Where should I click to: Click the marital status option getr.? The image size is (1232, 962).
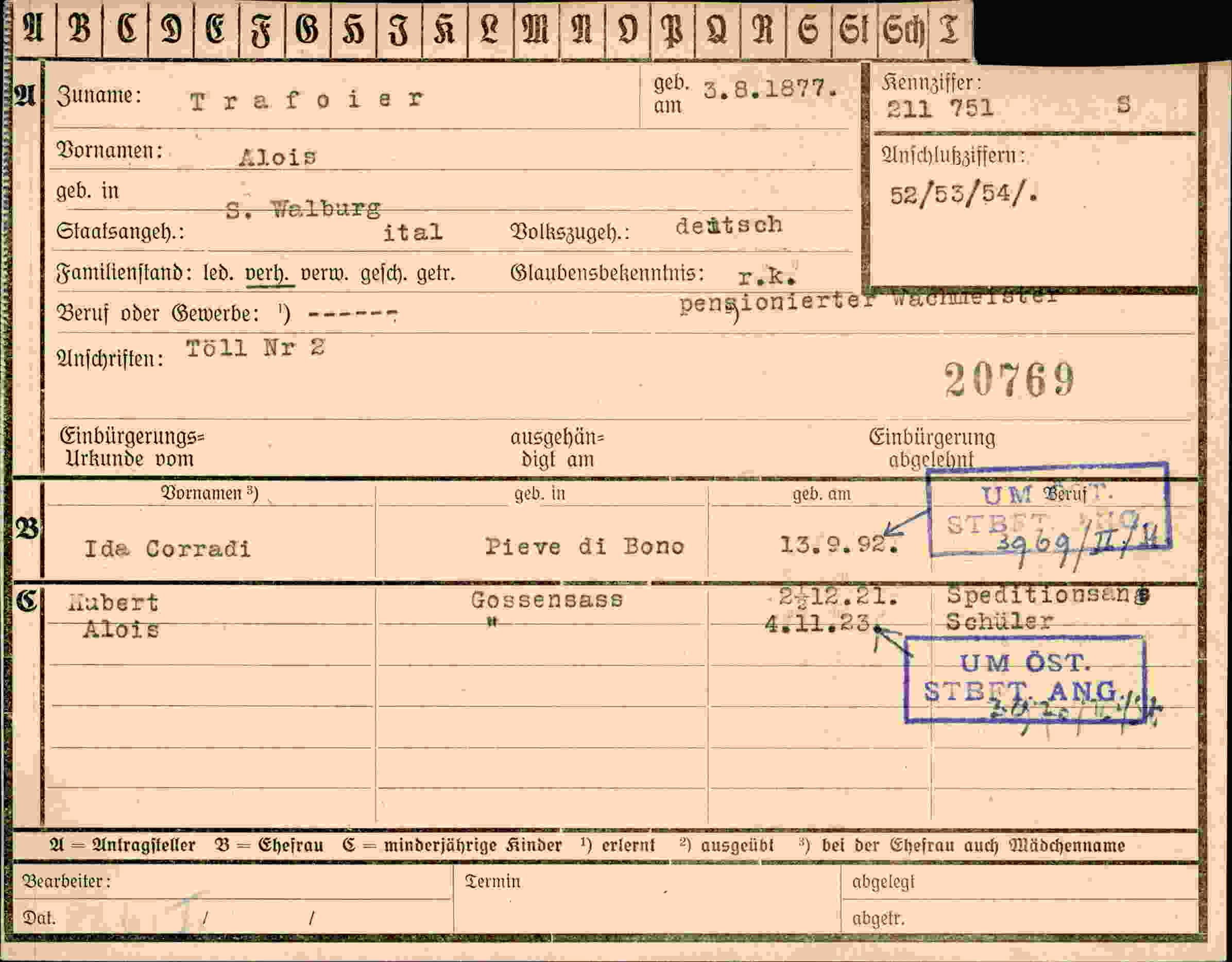point(436,273)
